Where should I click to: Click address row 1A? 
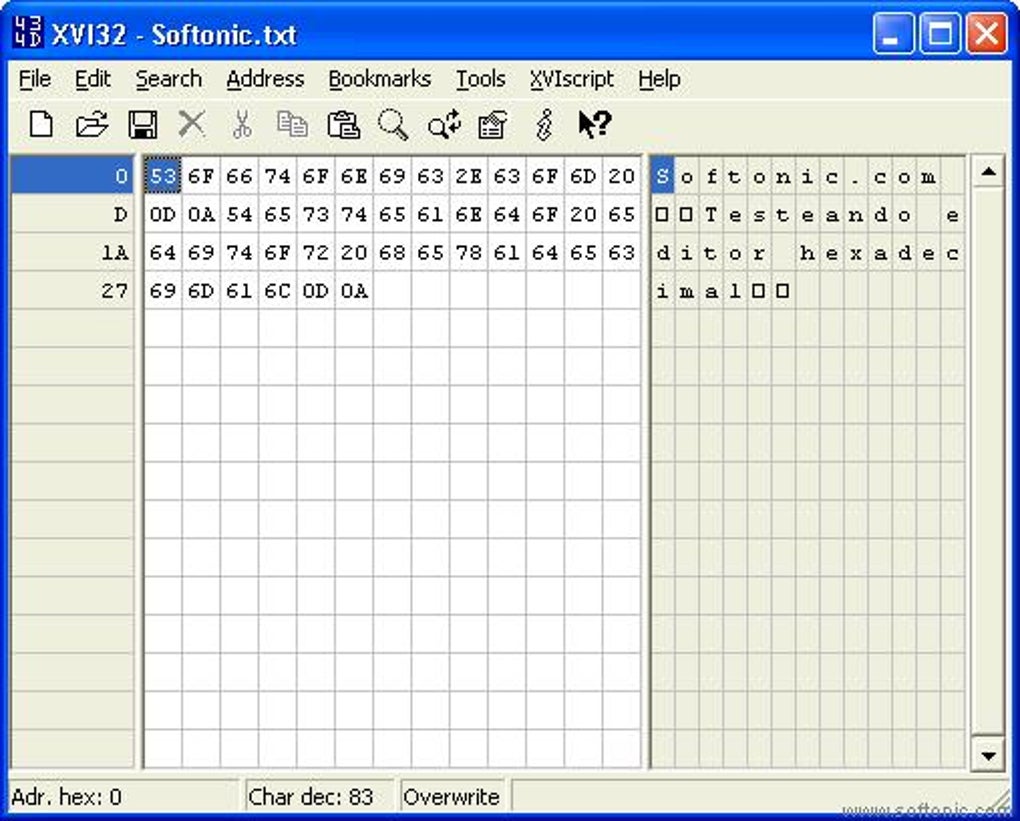coord(72,252)
